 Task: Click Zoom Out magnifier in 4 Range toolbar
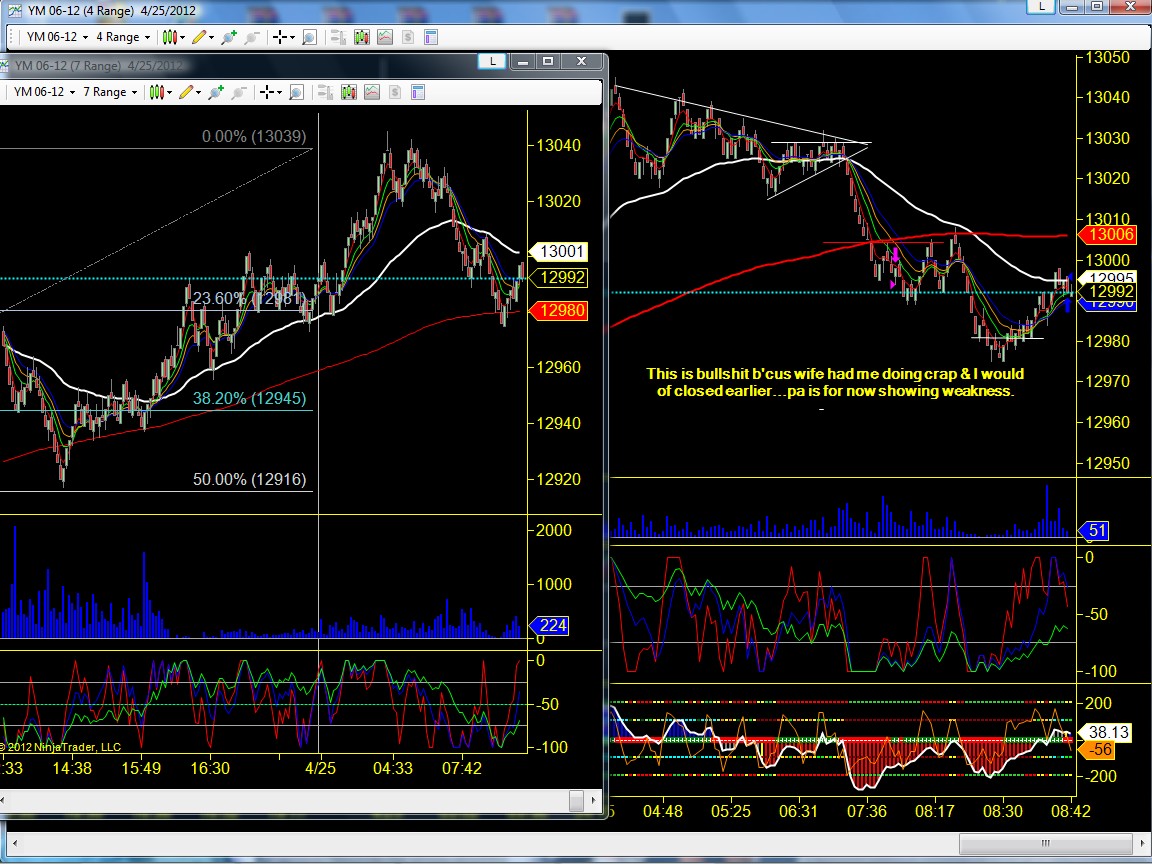[252, 37]
